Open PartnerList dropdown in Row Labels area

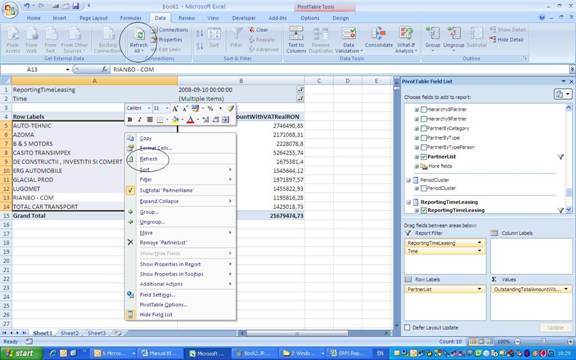click(x=479, y=289)
